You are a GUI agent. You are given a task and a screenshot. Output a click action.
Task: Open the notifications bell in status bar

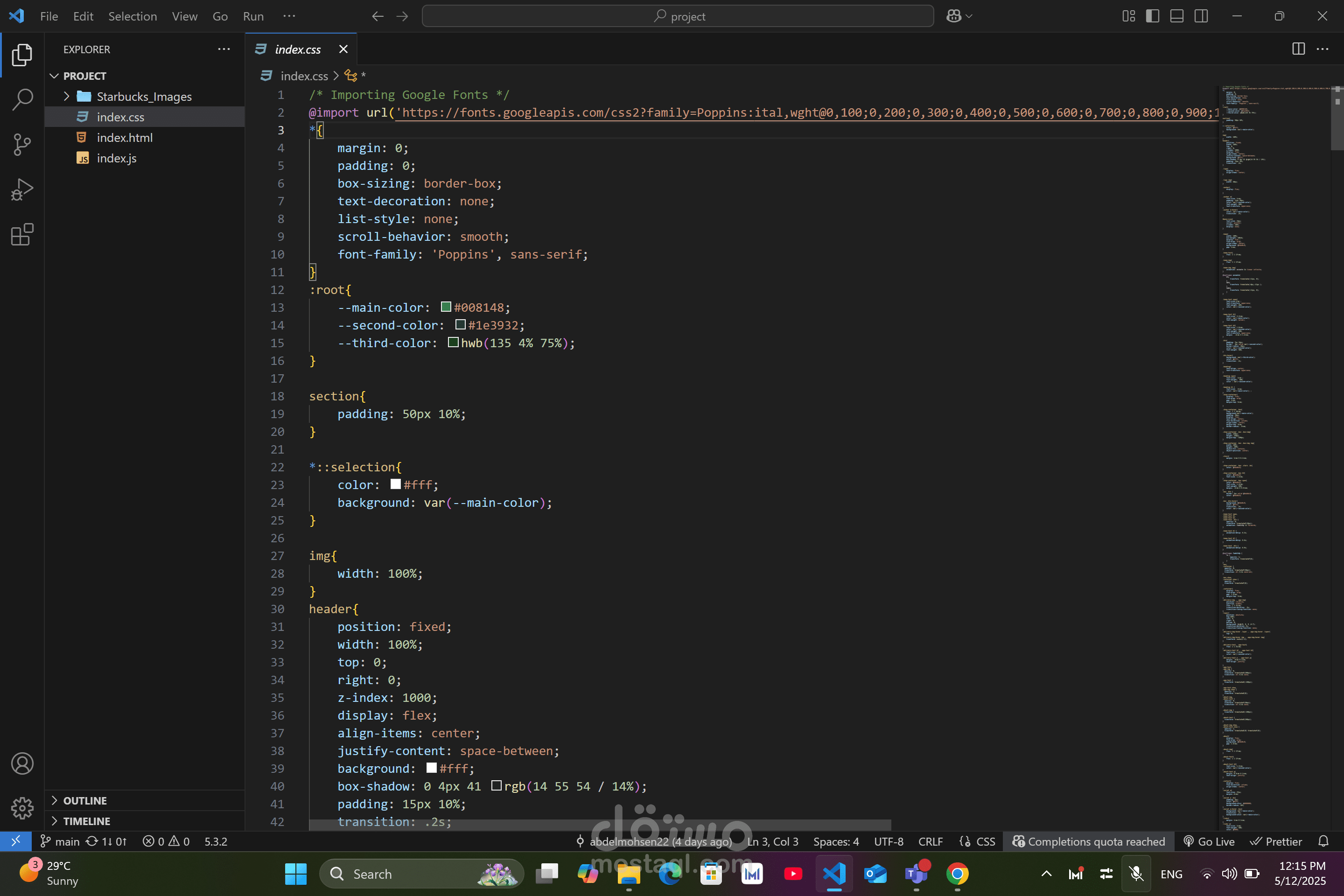click(x=1323, y=841)
